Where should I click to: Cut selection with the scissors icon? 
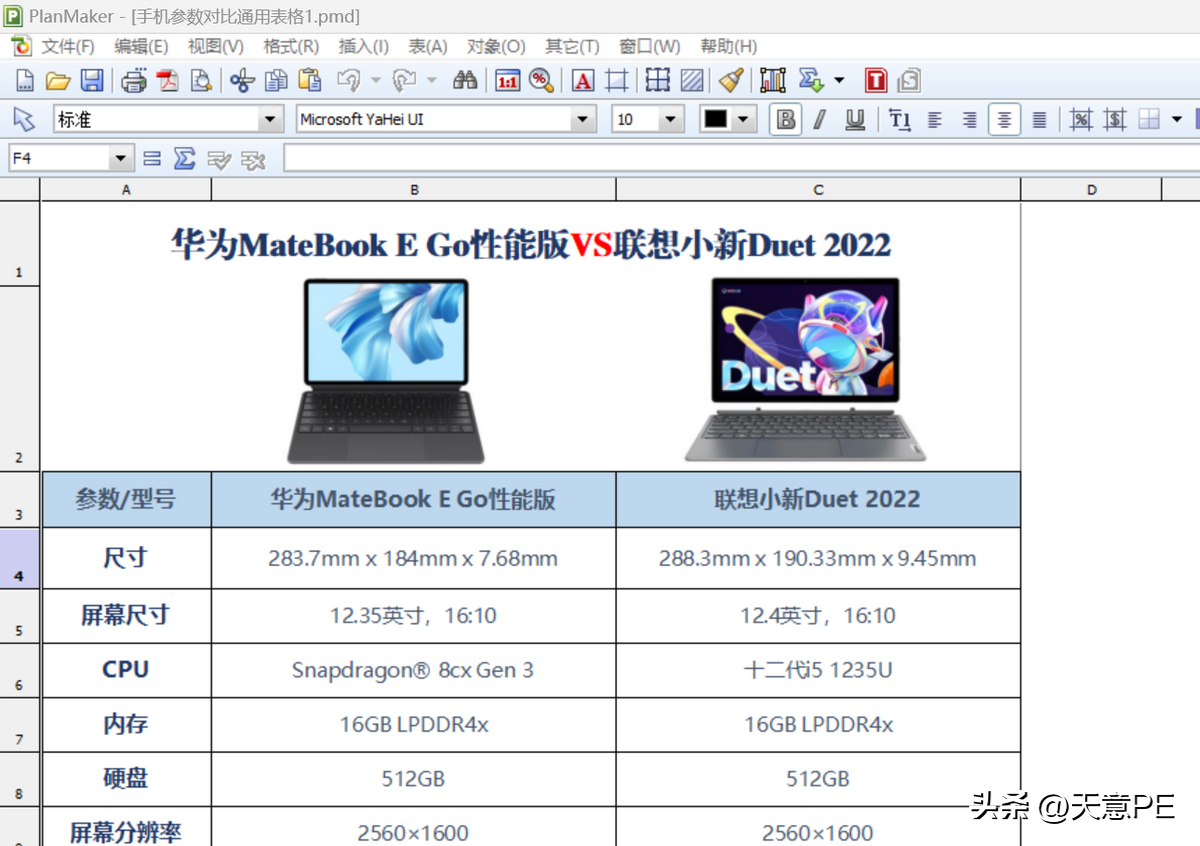coord(243,81)
